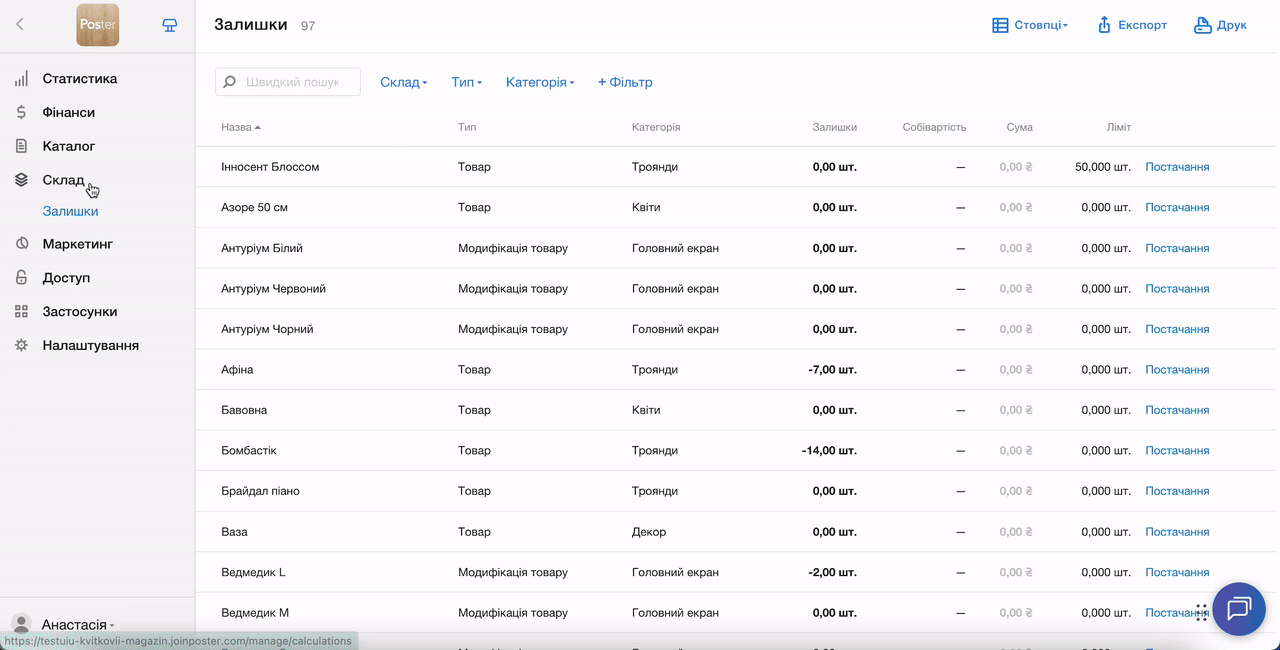Click the Каталог document icon
The image size is (1280, 650).
click(x=21, y=146)
